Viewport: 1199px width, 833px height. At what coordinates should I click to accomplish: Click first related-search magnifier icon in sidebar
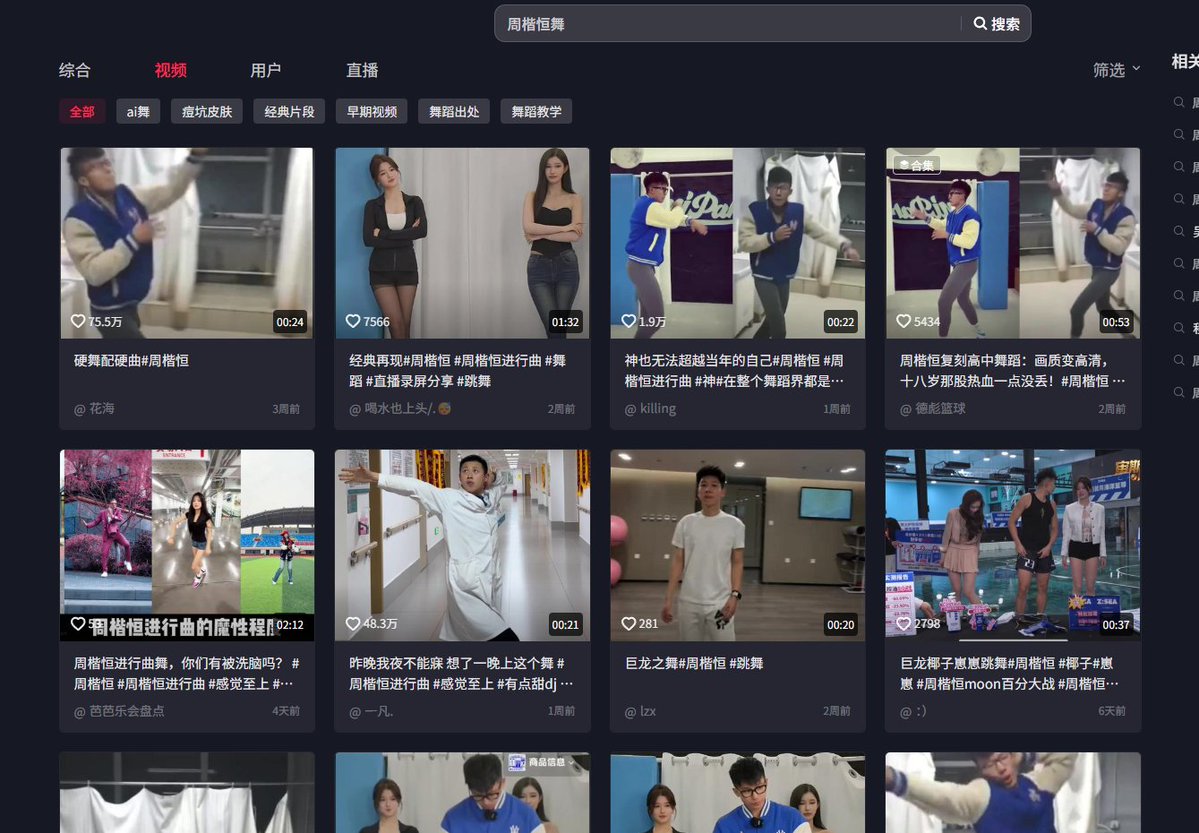coord(1179,102)
